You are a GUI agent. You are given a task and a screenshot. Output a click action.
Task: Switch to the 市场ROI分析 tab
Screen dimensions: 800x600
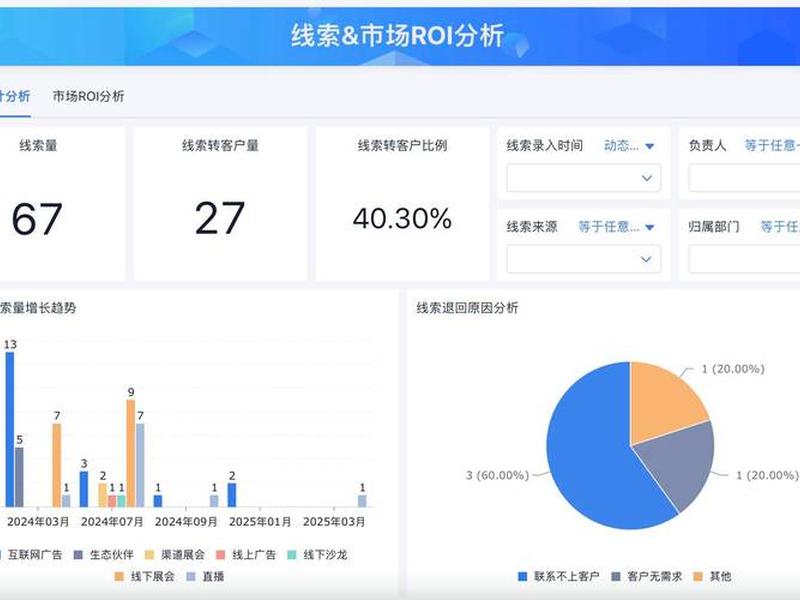(x=88, y=96)
